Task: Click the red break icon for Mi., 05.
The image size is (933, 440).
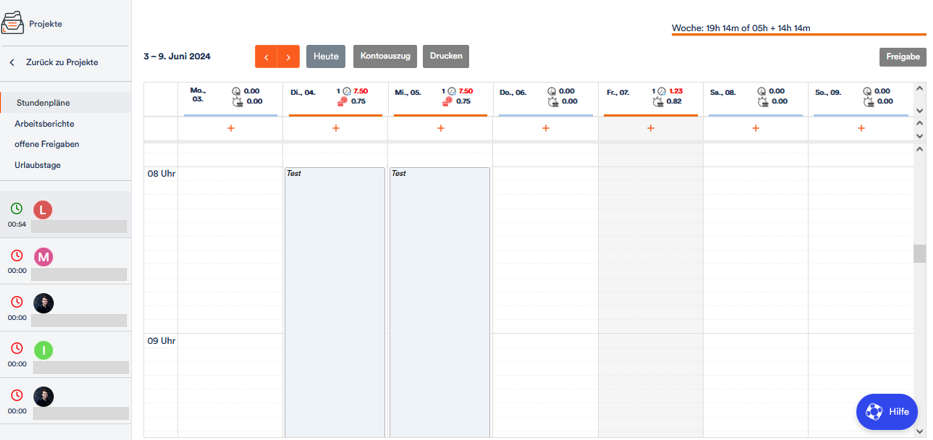Action: point(447,101)
